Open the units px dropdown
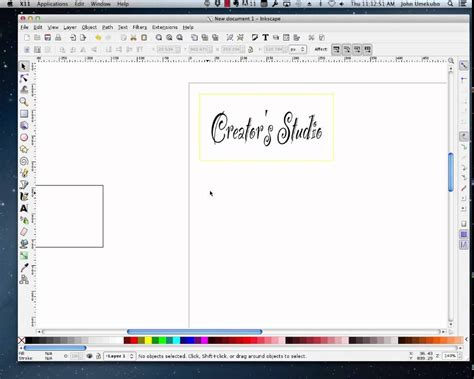This screenshot has width=474, height=379. tap(297, 50)
